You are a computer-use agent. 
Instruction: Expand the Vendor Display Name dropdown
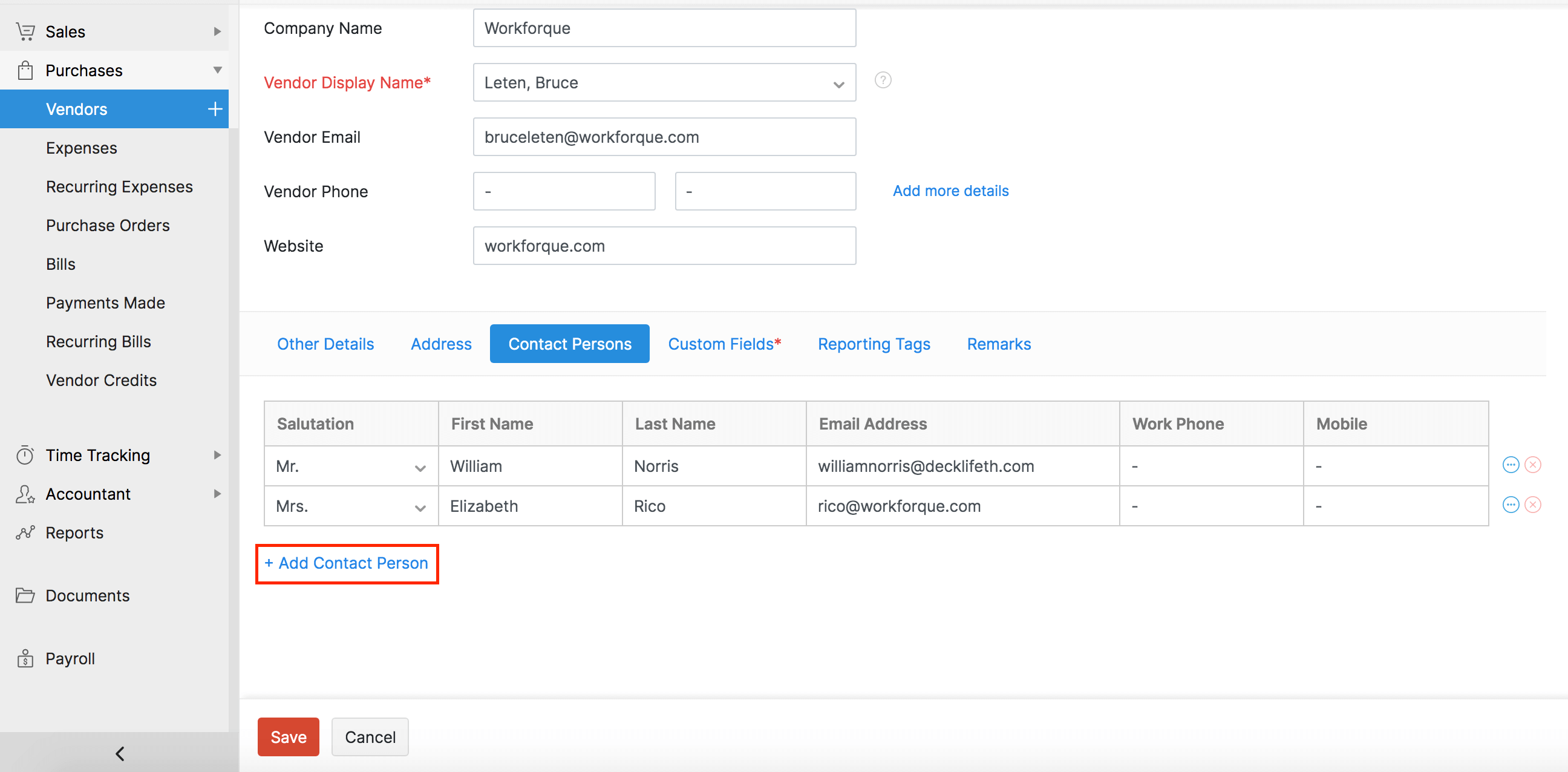[x=838, y=83]
